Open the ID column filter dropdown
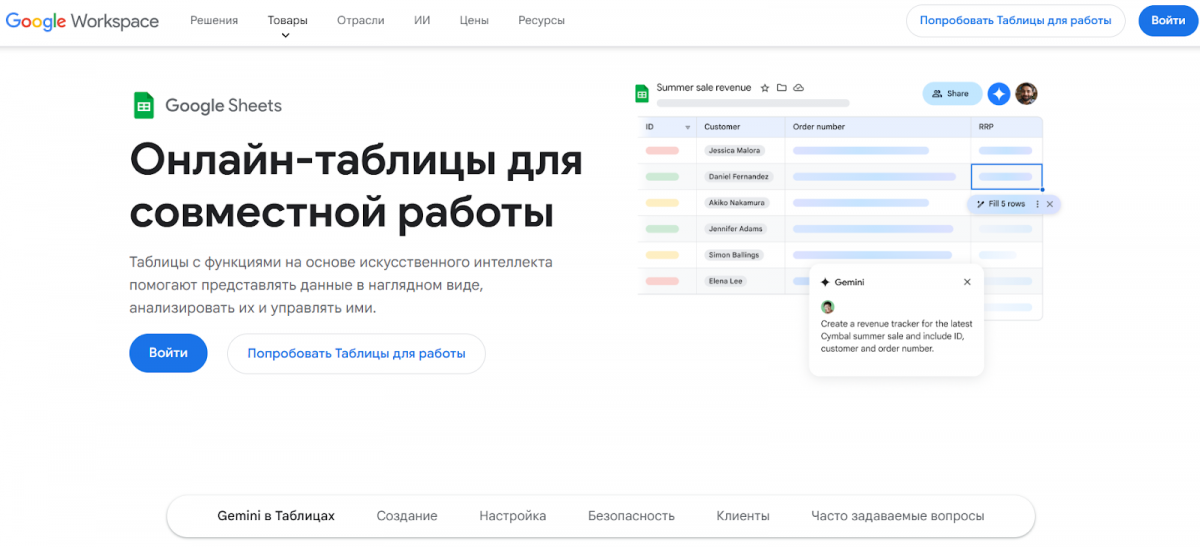This screenshot has width=1200, height=547. (x=687, y=127)
